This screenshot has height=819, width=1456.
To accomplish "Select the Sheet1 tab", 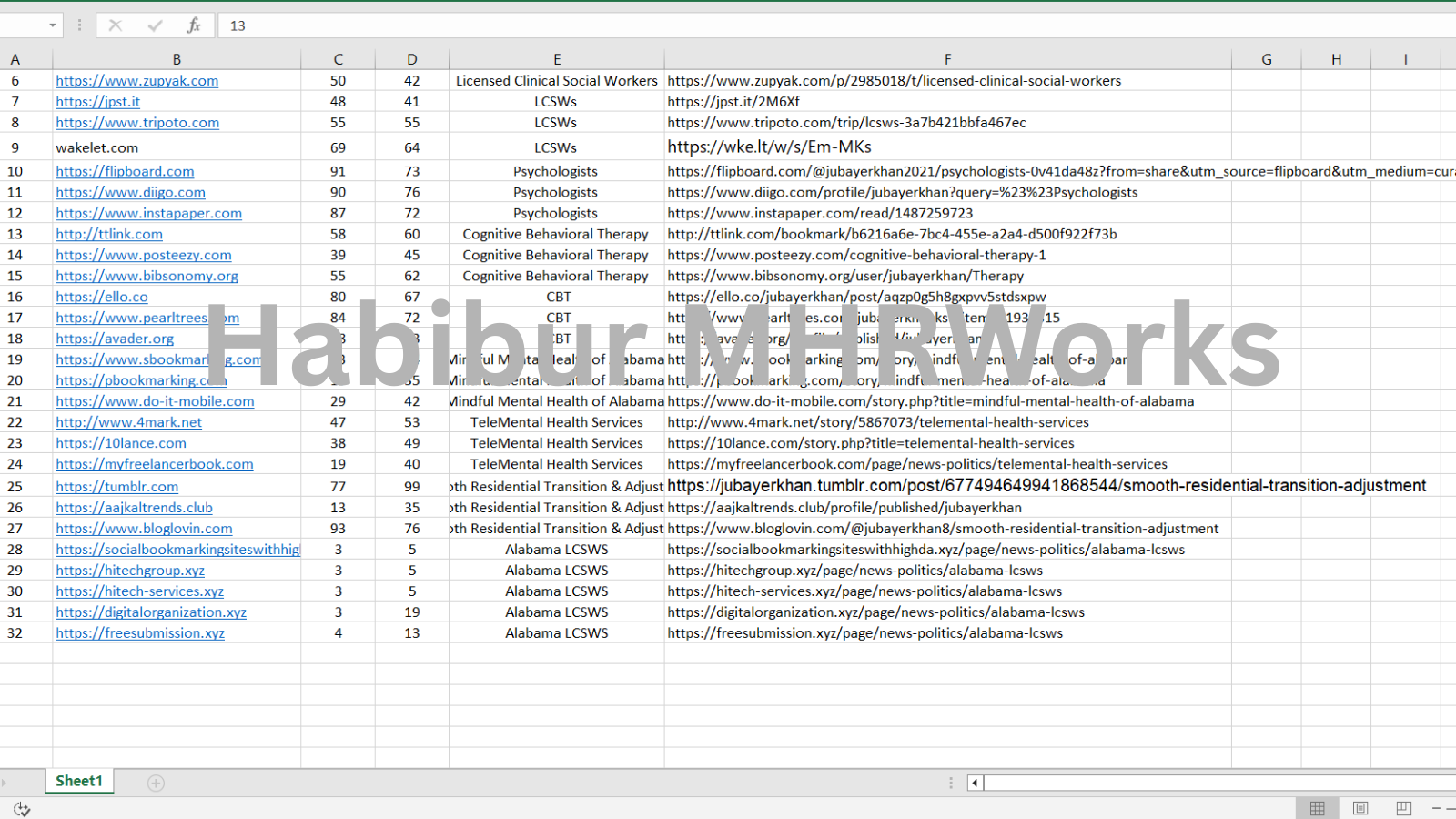I will tap(79, 781).
